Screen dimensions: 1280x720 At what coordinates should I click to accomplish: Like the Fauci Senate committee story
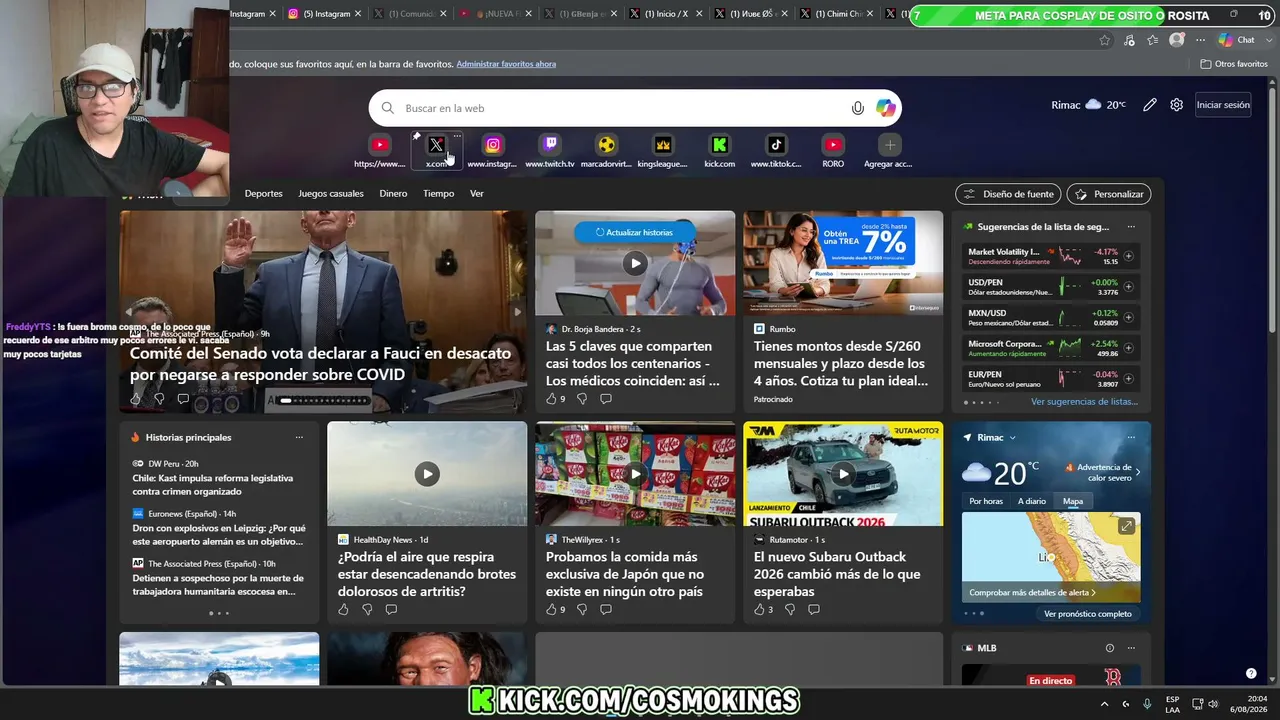pyautogui.click(x=136, y=399)
